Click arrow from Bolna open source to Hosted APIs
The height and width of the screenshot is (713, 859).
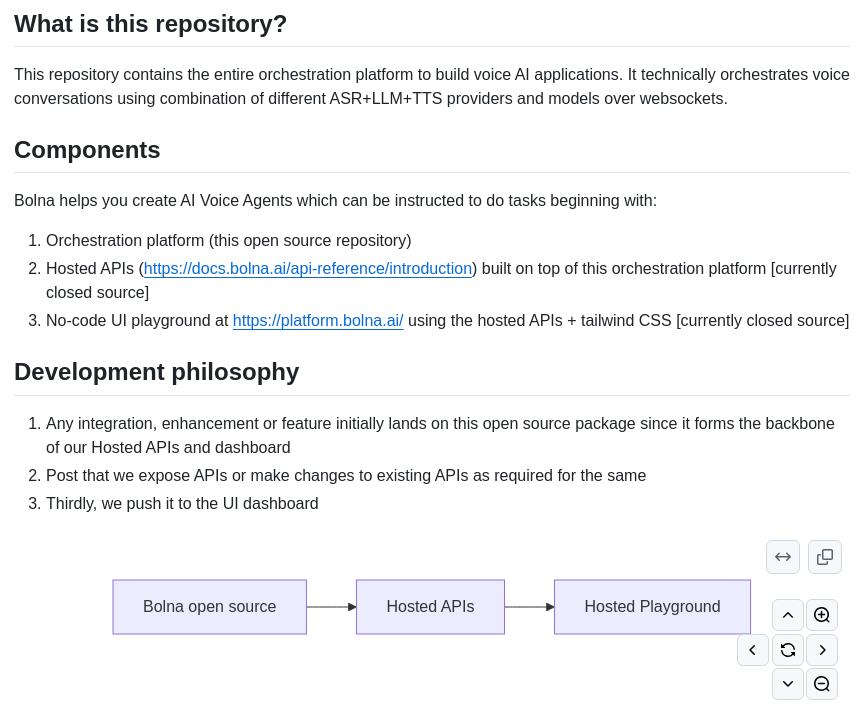pos(331,607)
